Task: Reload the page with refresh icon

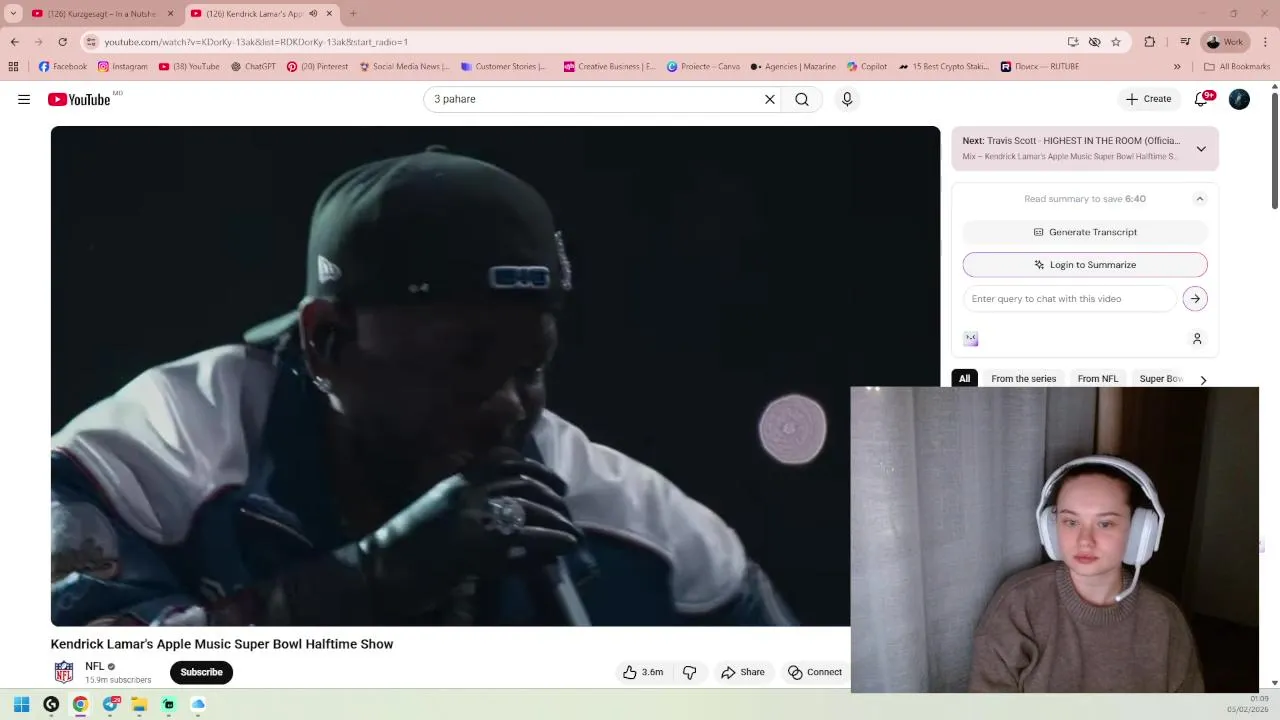Action: coord(62,42)
